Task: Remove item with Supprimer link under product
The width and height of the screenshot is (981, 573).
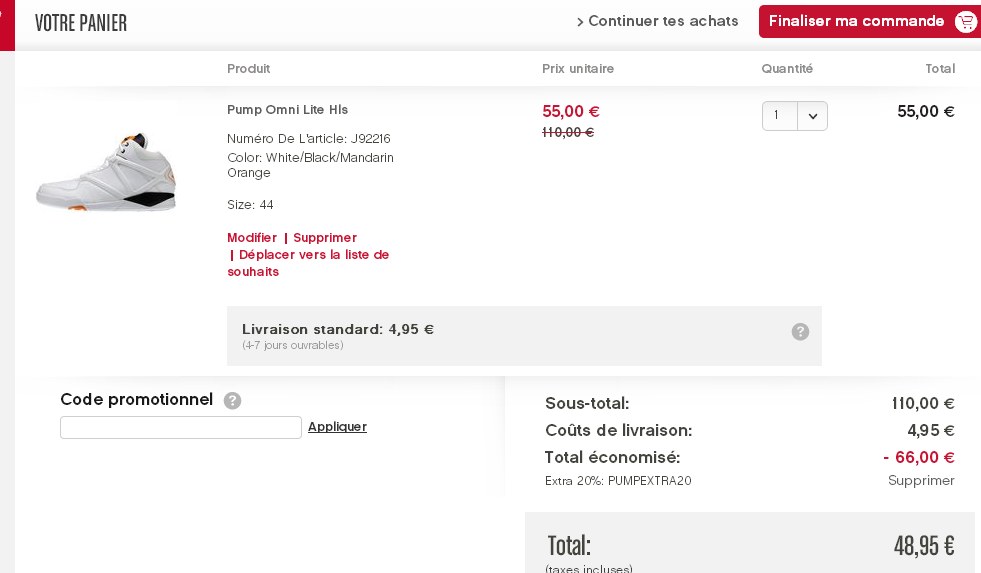Action: pyautogui.click(x=325, y=238)
